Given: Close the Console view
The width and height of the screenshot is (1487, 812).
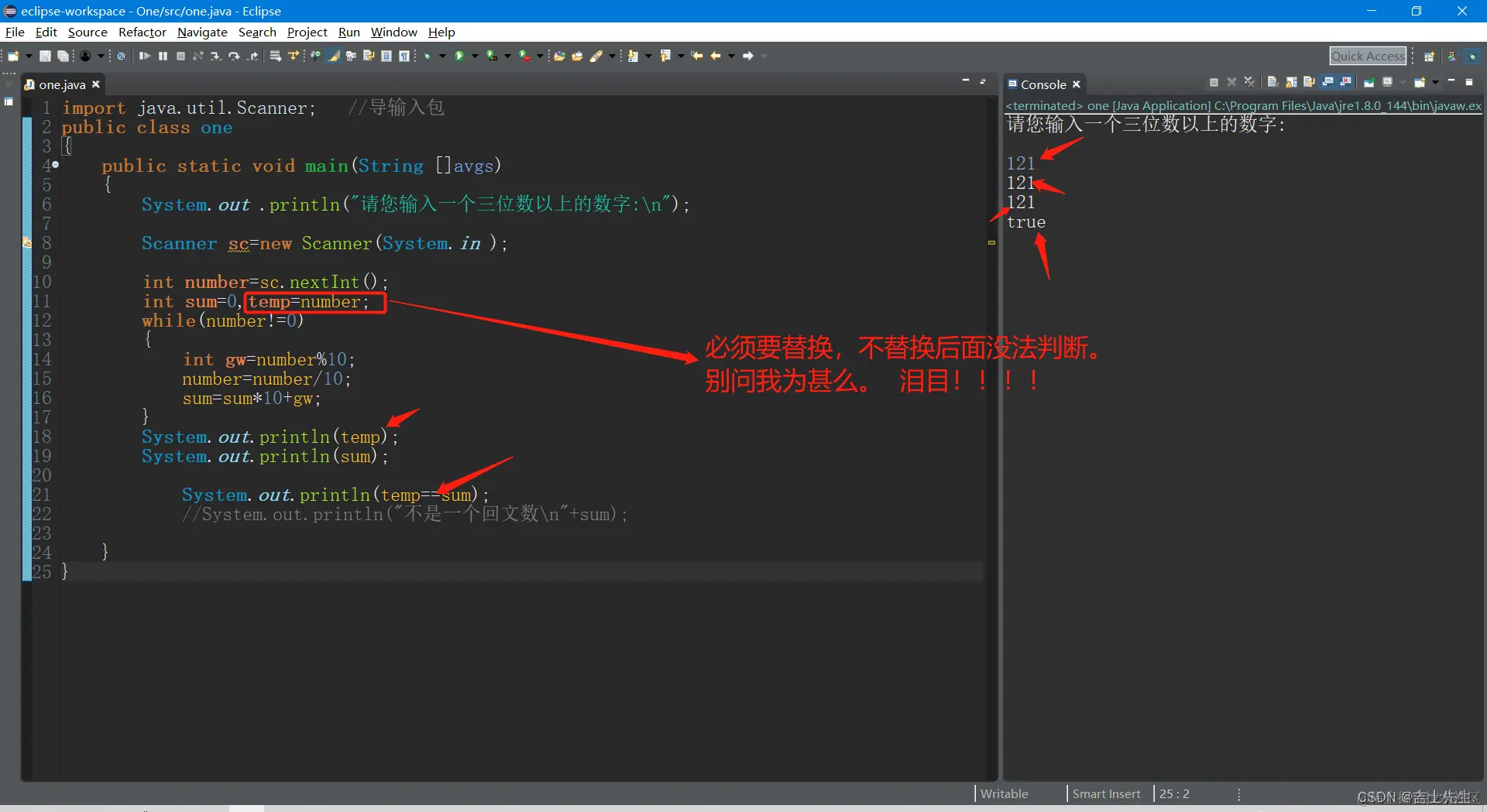Looking at the screenshot, I should pyautogui.click(x=1076, y=84).
